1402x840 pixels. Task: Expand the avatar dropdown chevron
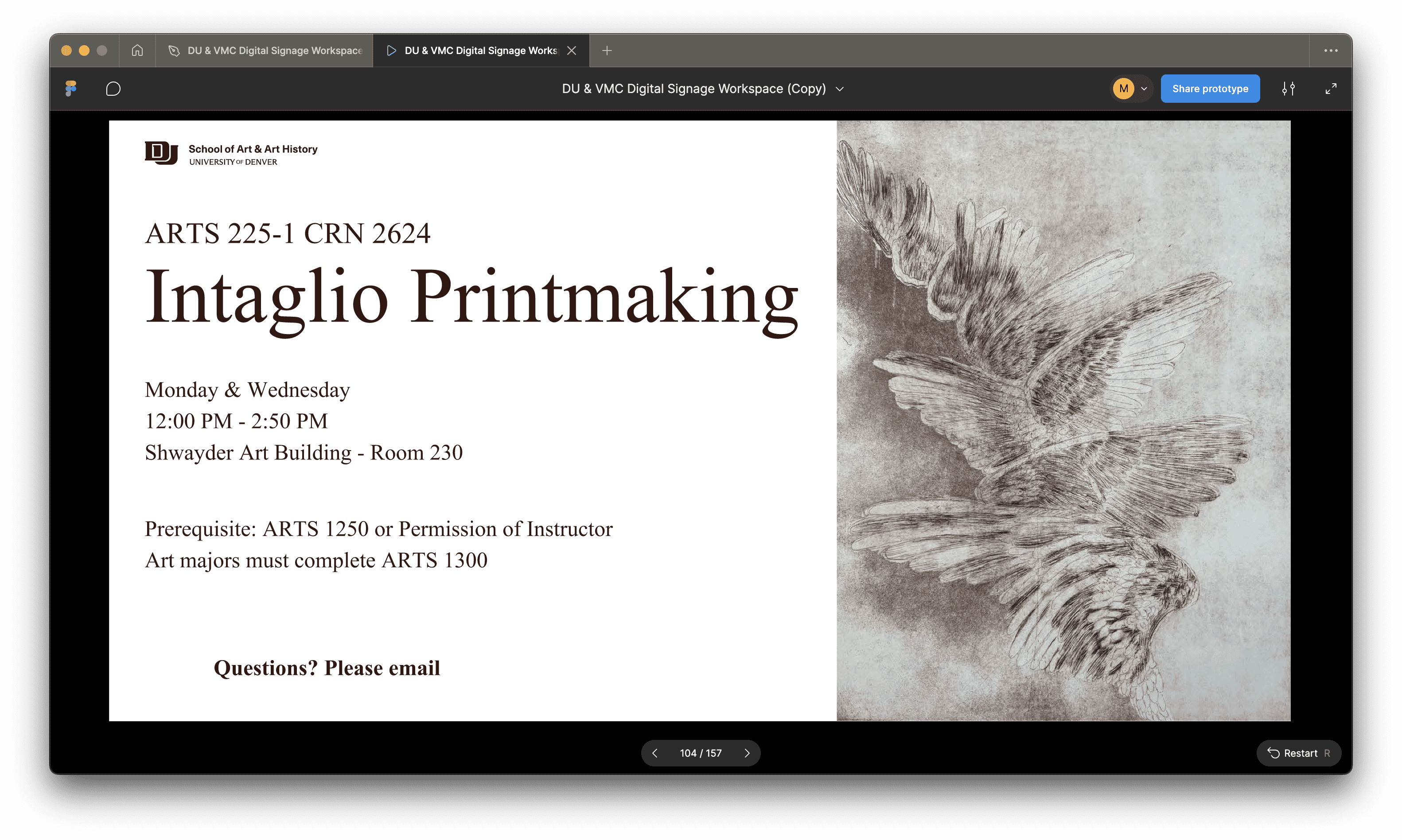1144,89
